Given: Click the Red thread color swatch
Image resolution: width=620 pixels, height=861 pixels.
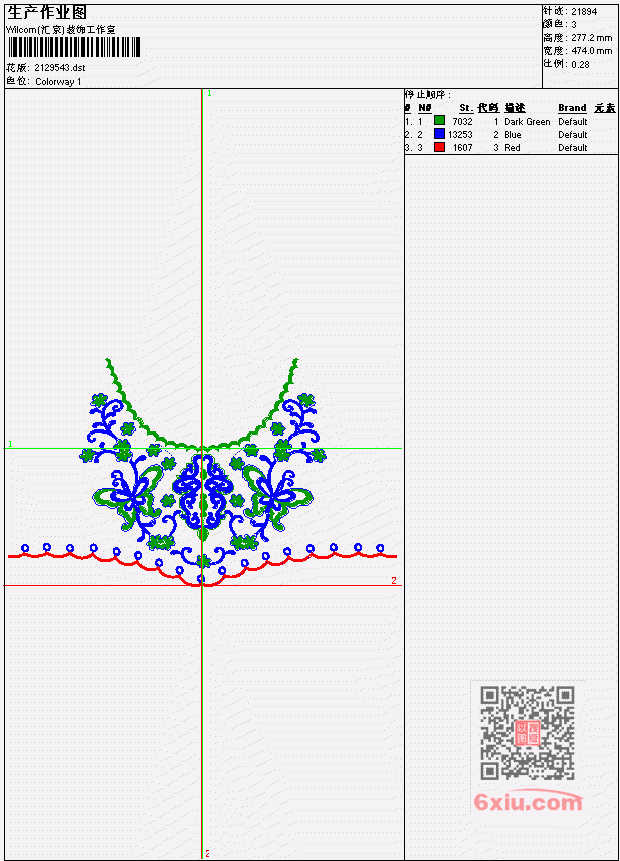Looking at the screenshot, I should 439,147.
